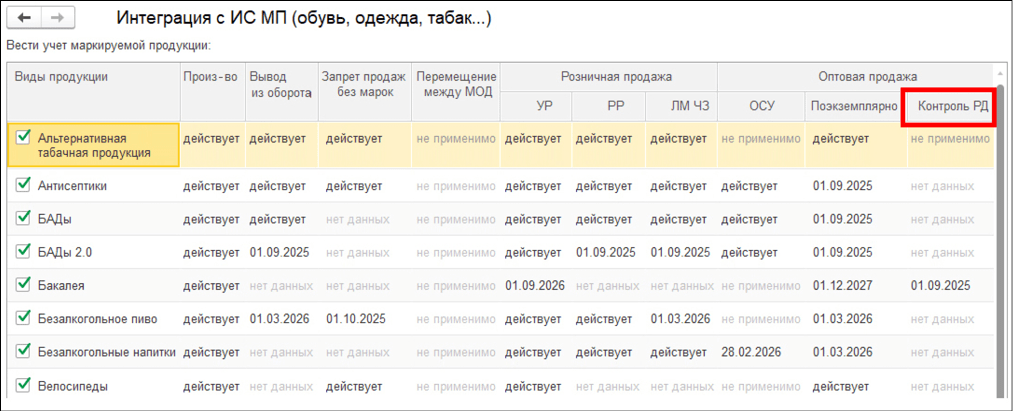Uncheck the Велосипеды product checkbox

point(24,384)
